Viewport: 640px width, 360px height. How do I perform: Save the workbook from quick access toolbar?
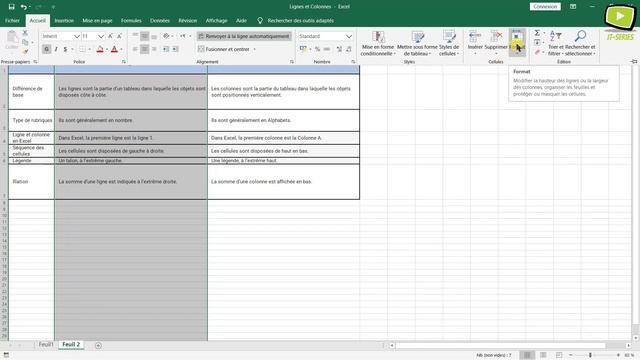(x=11, y=7)
